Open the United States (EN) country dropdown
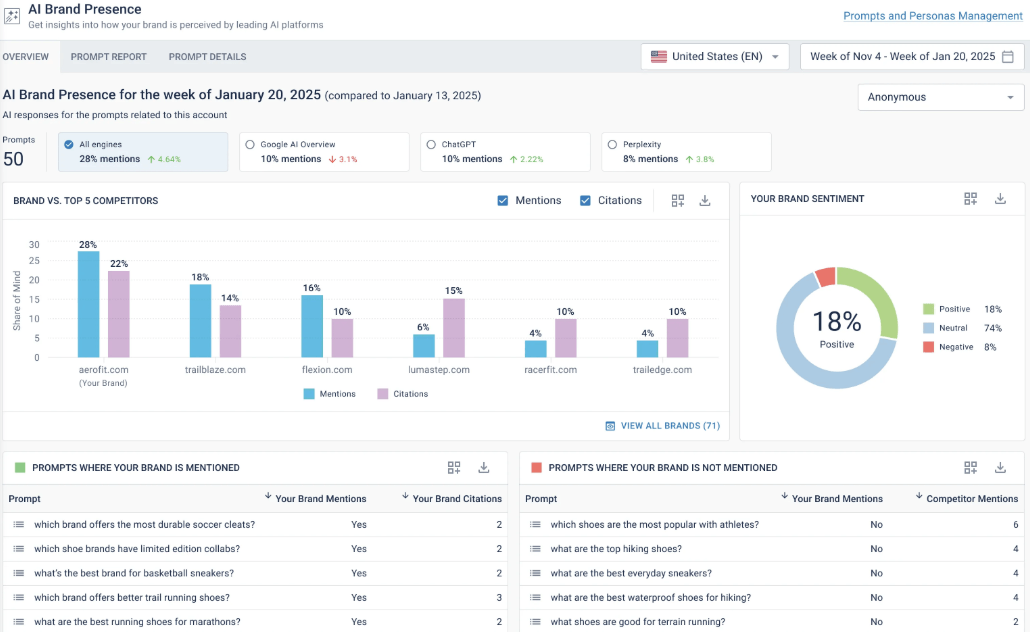 715,56
